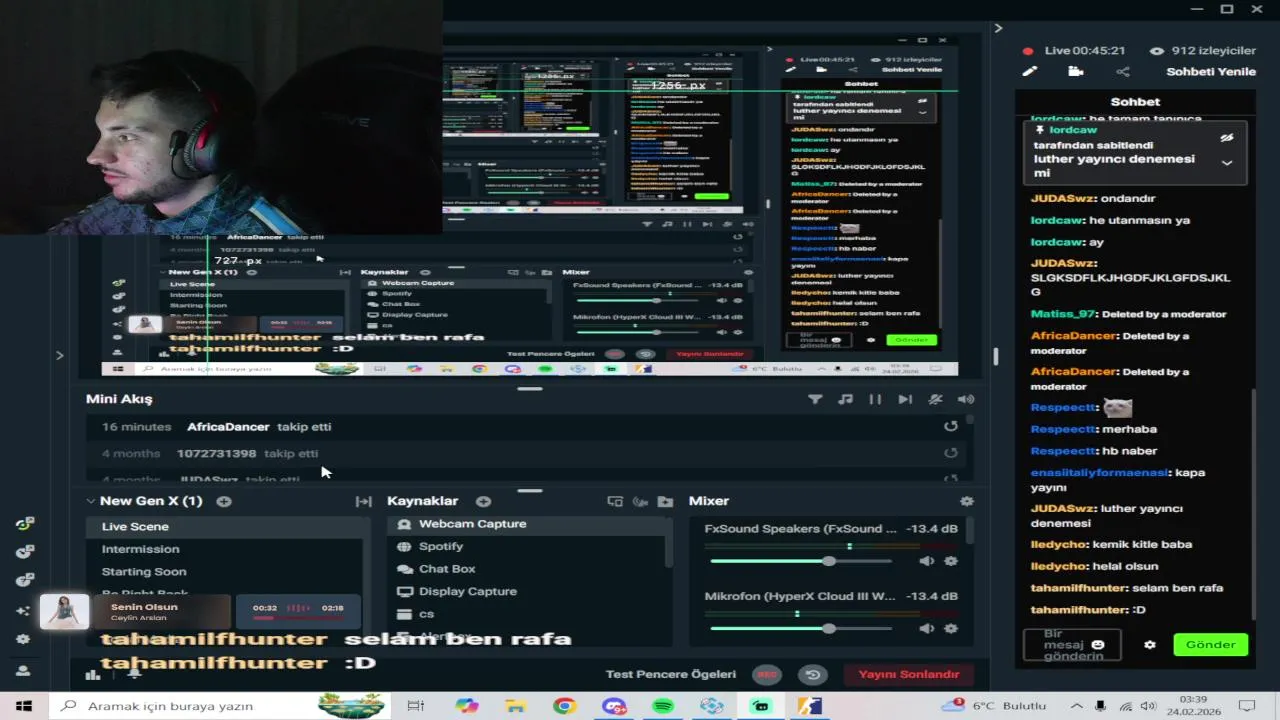Viewport: 1280px width, 720px height.
Task: Mute FxSound Speakers in the Mixer
Action: point(927,561)
